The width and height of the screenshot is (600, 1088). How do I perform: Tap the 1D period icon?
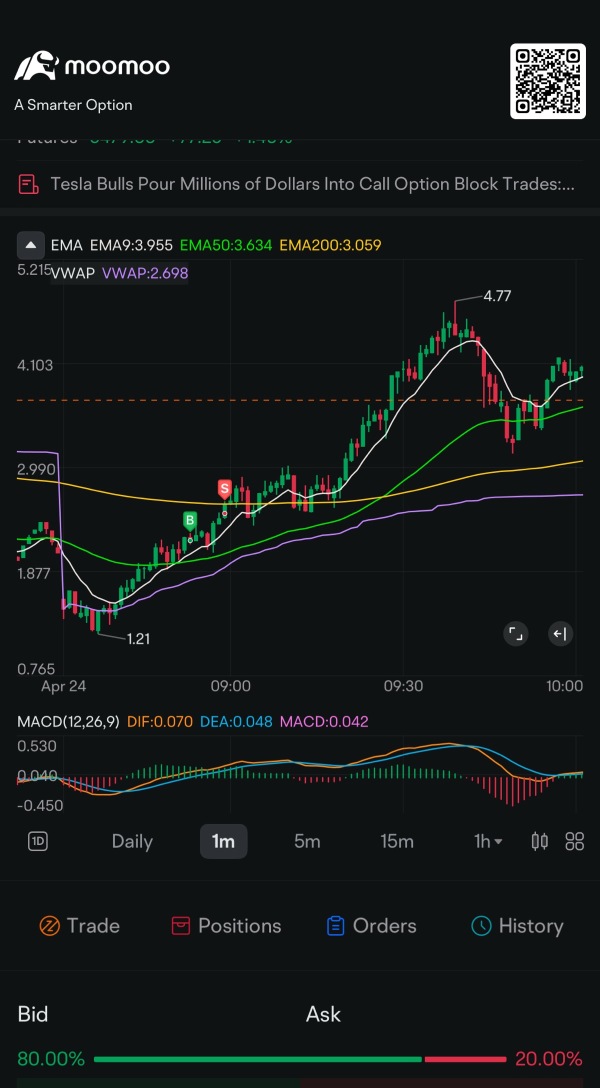[x=37, y=842]
